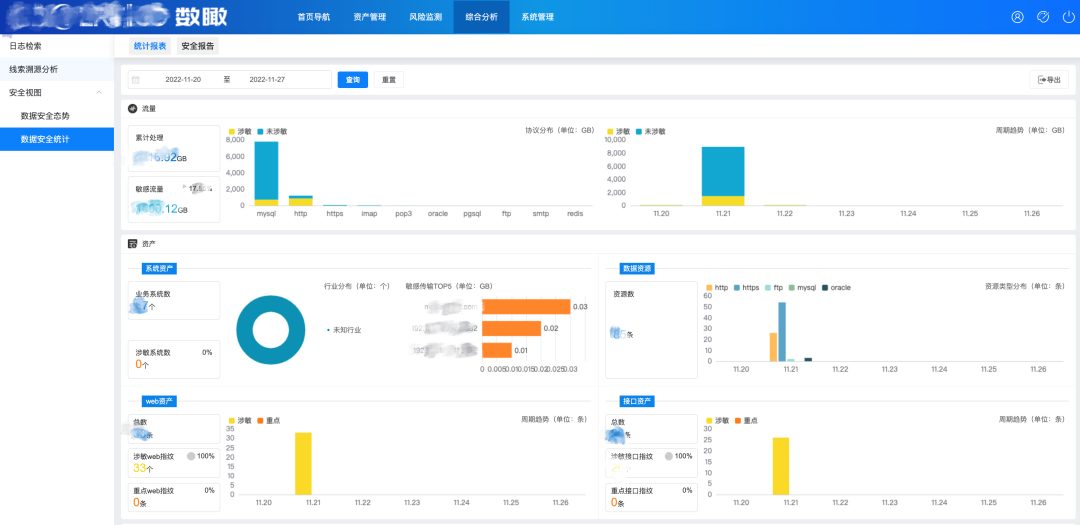Toggle ftp legend in 资源类型分布 chart
Viewport: 1080px width, 525px height.
[x=774, y=287]
